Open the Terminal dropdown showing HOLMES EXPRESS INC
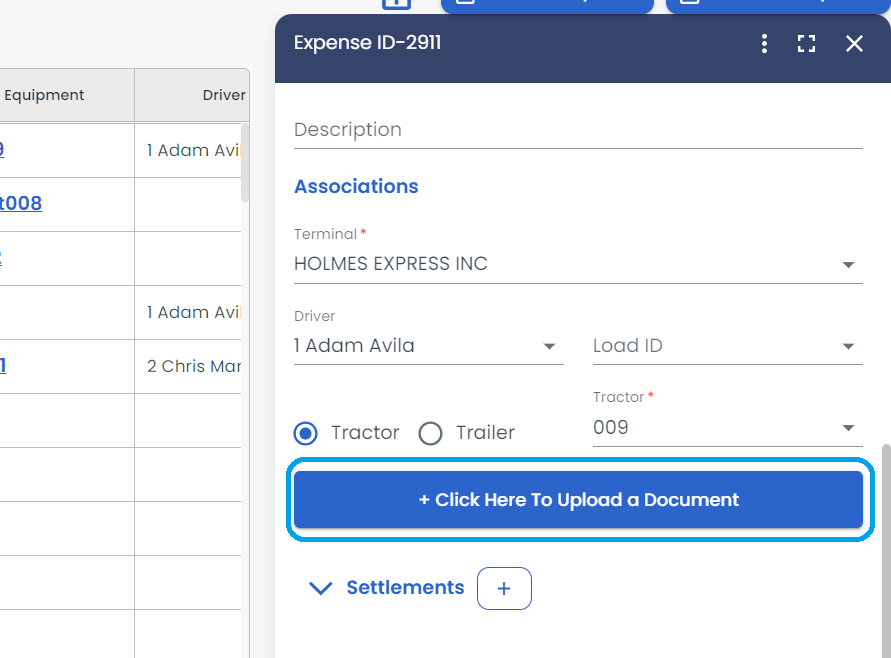The image size is (891, 658). (578, 264)
